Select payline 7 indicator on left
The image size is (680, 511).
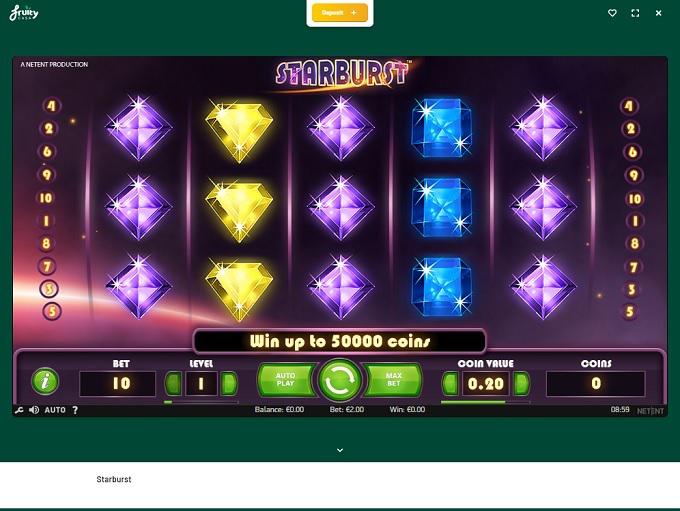tap(47, 266)
